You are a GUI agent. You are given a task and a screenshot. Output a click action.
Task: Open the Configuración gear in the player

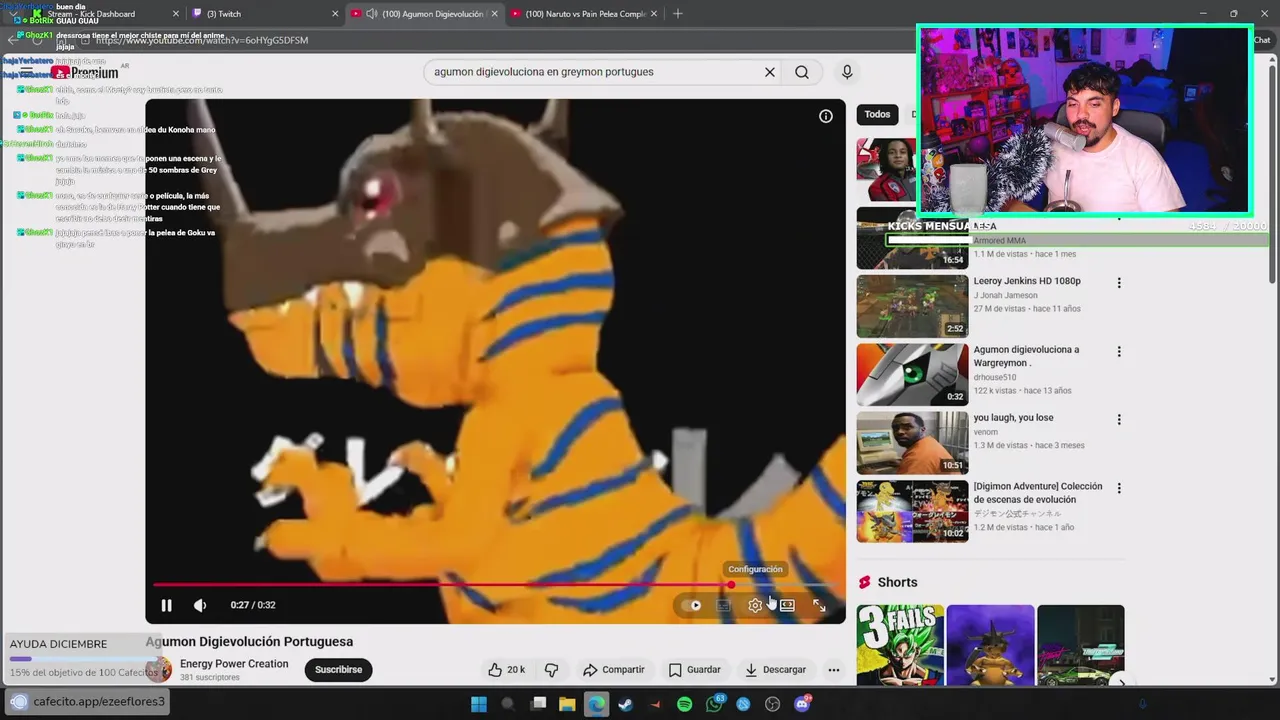755,605
